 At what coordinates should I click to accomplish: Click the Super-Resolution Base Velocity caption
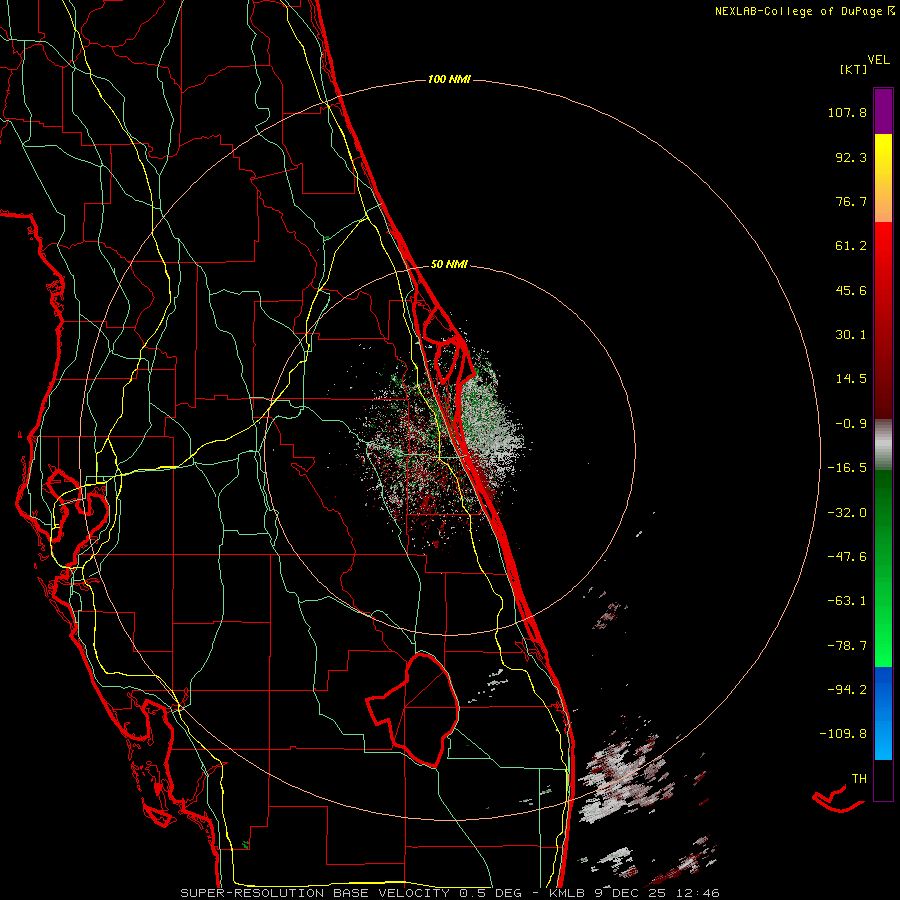click(x=450, y=893)
